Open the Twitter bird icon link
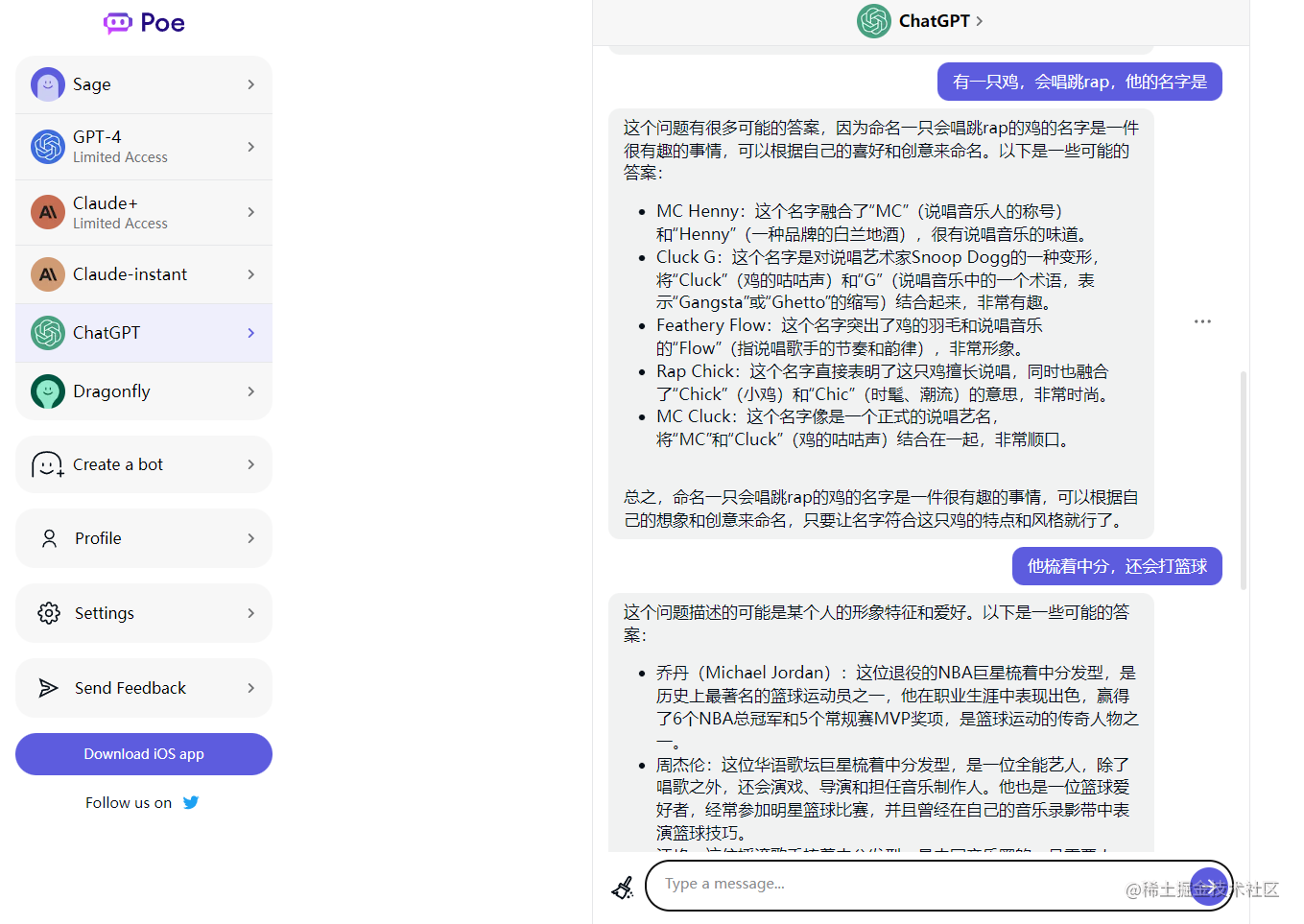1304x924 pixels. (x=191, y=802)
